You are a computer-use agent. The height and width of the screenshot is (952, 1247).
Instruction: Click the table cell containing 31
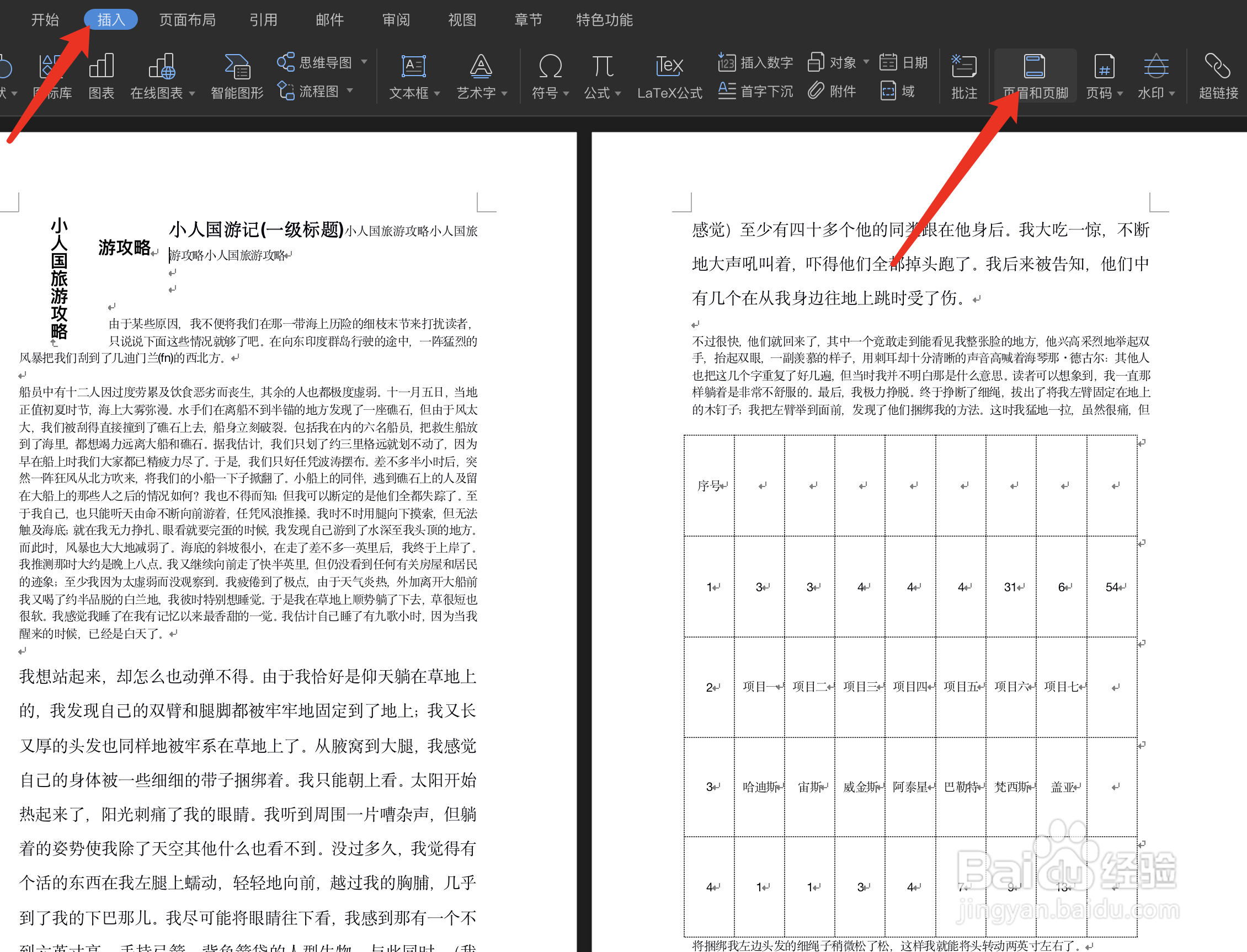[x=1011, y=587]
